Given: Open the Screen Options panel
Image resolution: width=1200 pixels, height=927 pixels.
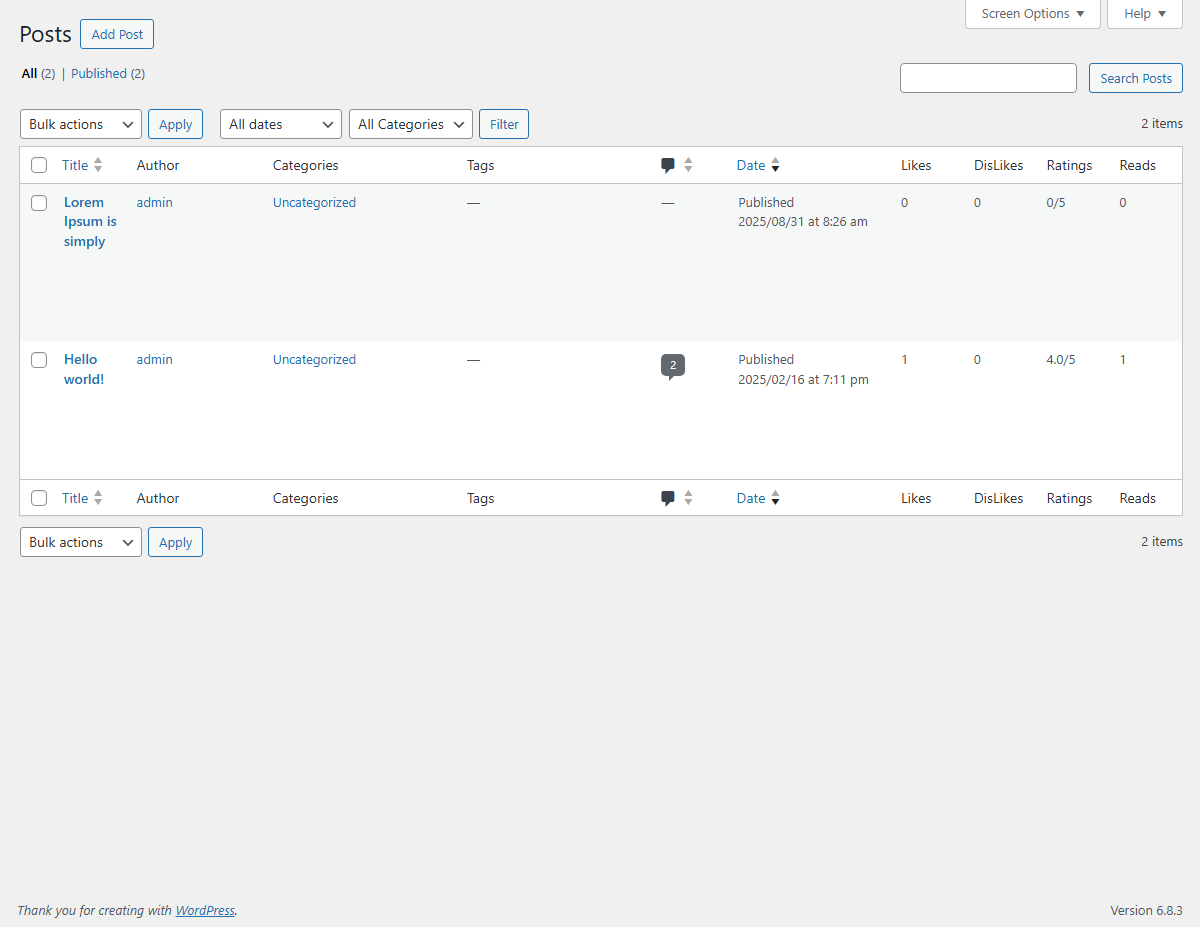Looking at the screenshot, I should (x=1032, y=13).
